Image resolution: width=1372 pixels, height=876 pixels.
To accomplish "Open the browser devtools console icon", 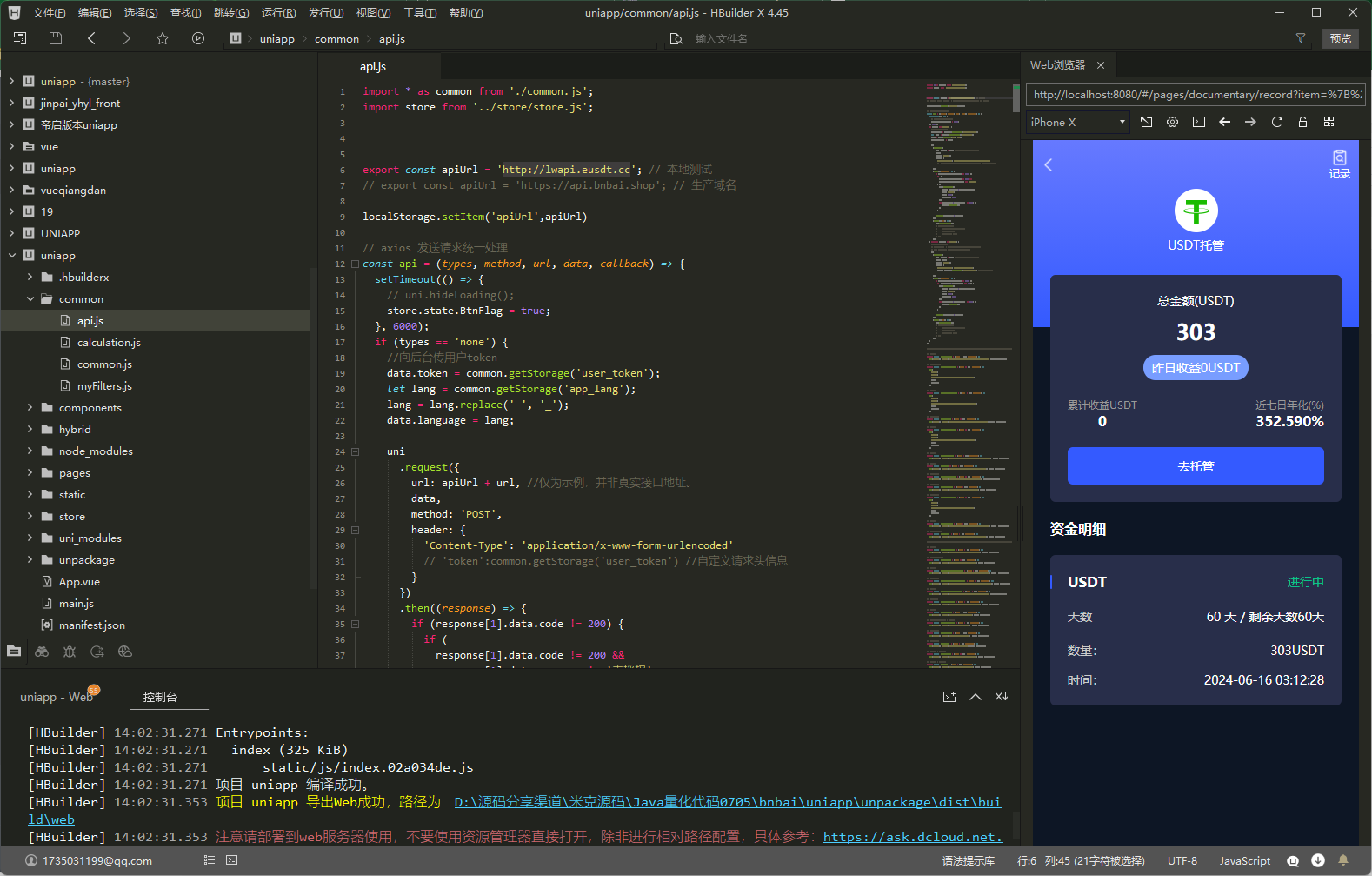I will 1199,122.
